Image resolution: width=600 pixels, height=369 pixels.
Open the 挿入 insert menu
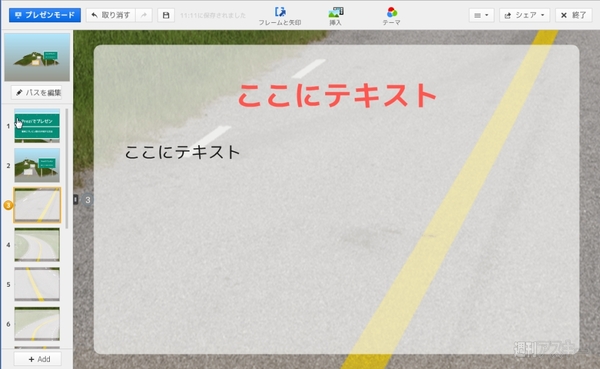click(336, 16)
